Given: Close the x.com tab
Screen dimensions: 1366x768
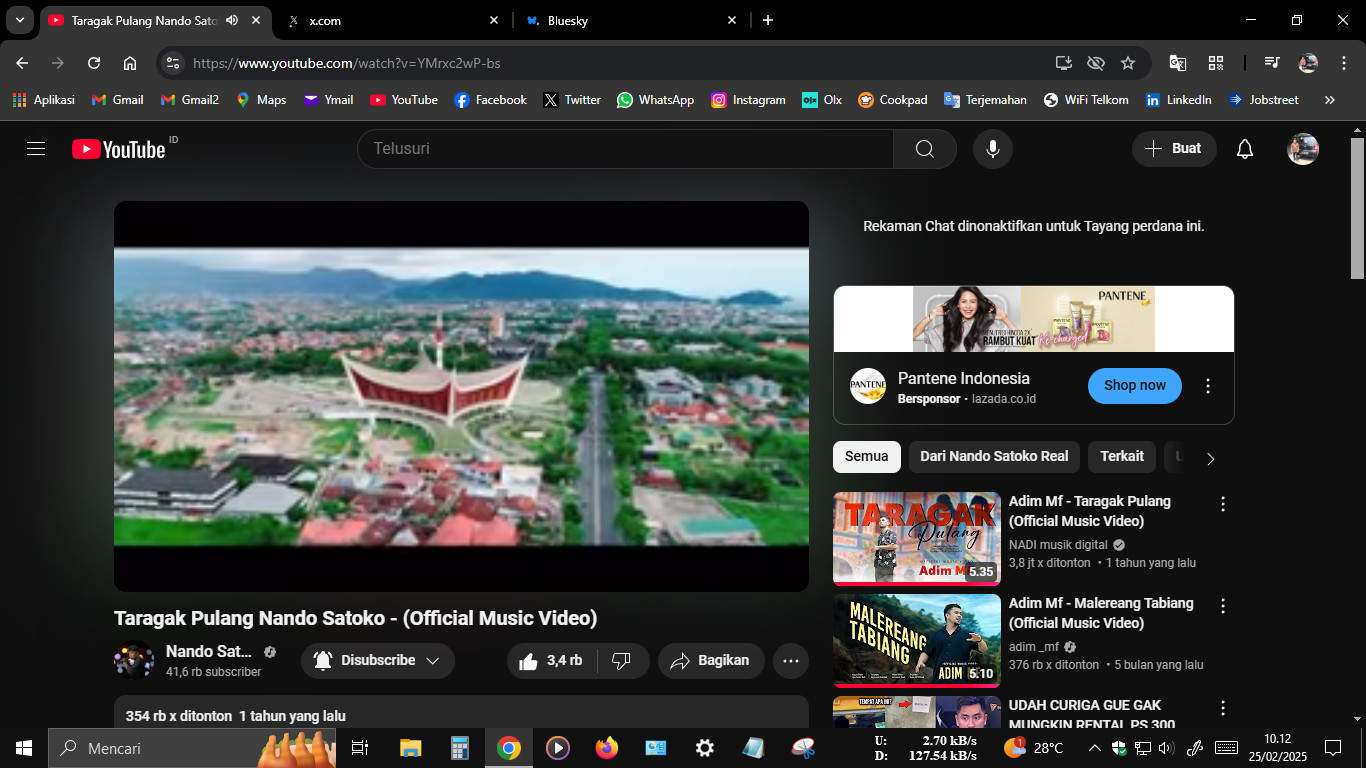Looking at the screenshot, I should coord(494,20).
